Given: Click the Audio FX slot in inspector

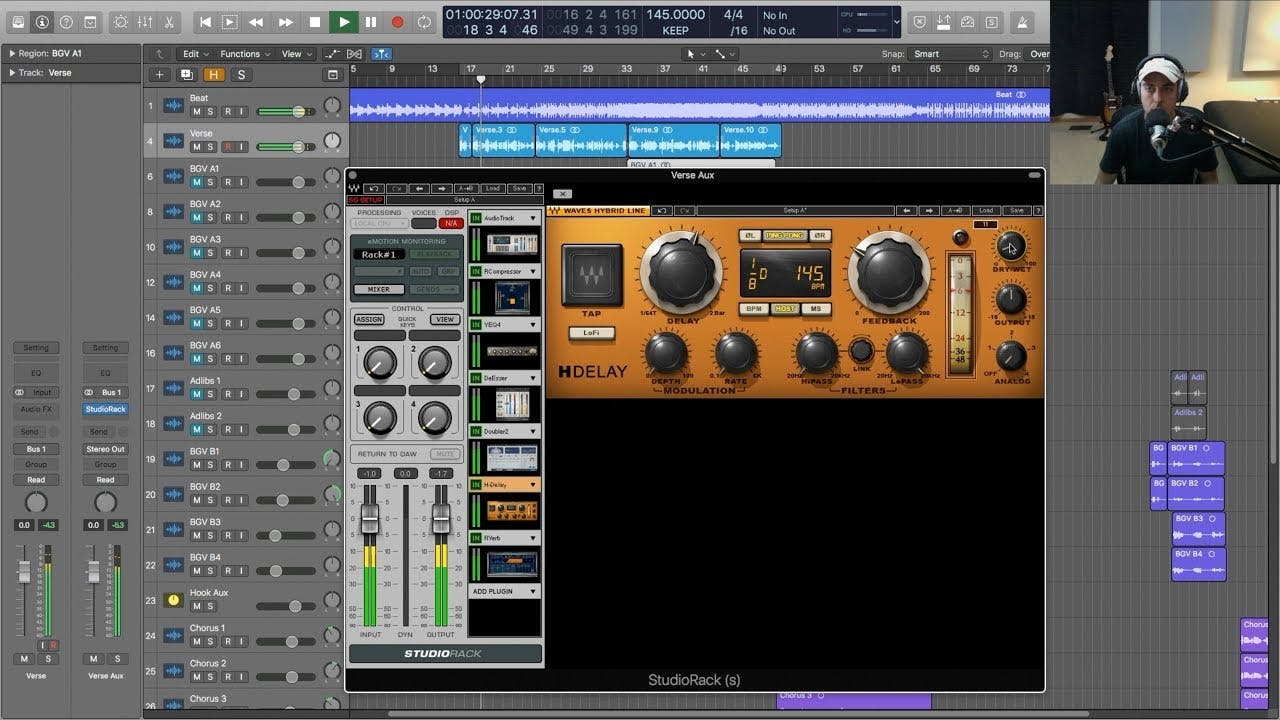Looking at the screenshot, I should (35, 409).
